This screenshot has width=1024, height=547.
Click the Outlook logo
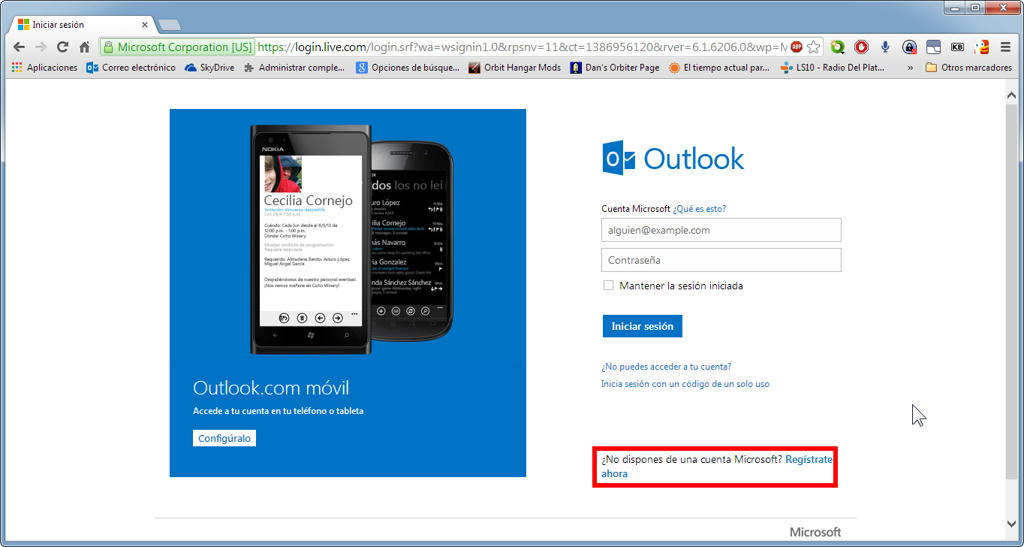point(673,158)
